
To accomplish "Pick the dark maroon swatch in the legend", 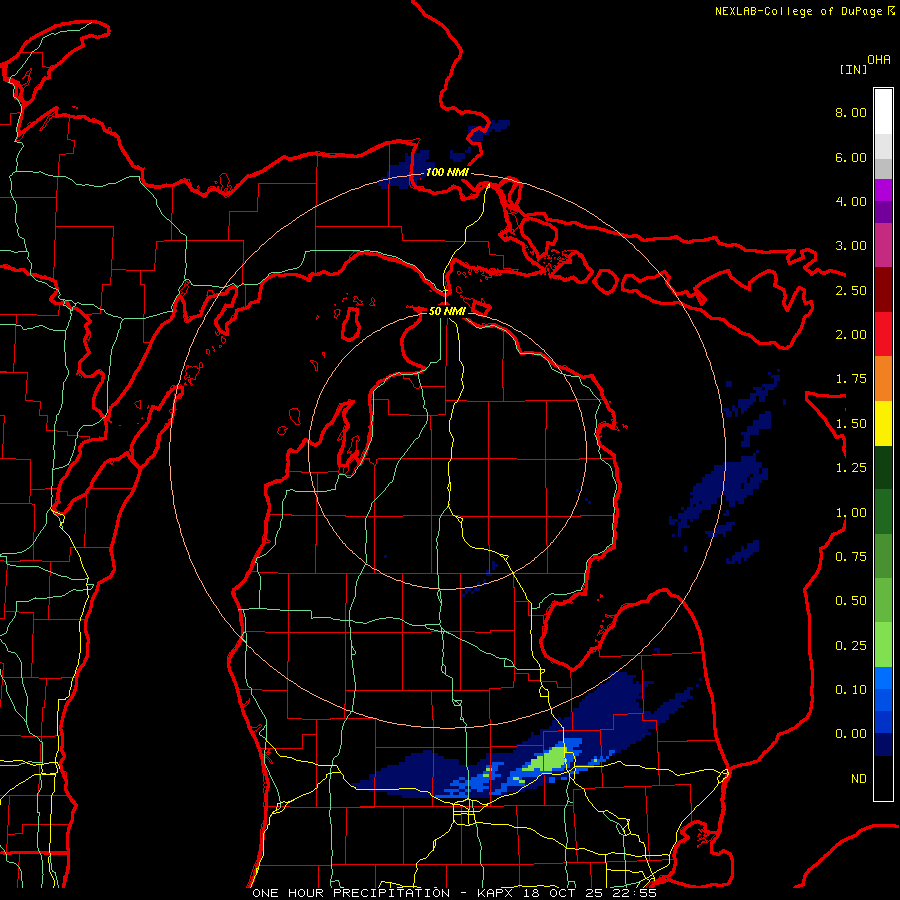I will pos(883,290).
